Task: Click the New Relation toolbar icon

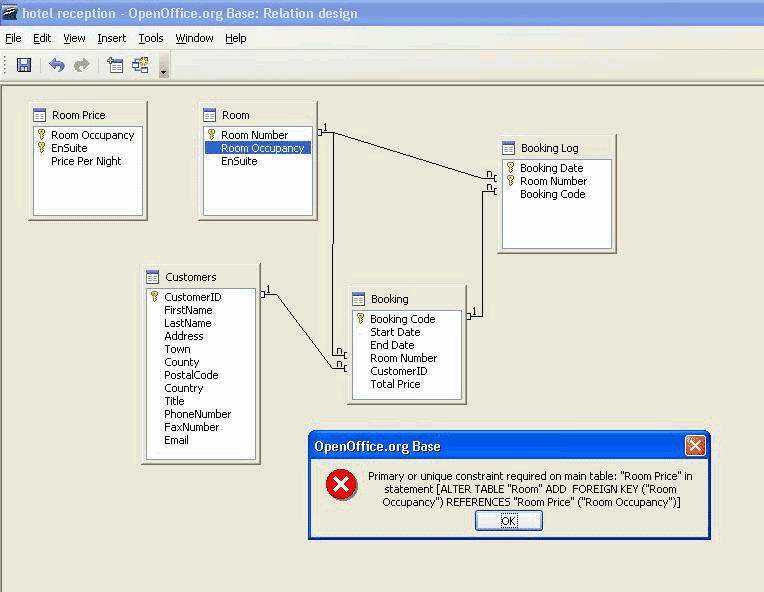Action: tap(140, 65)
